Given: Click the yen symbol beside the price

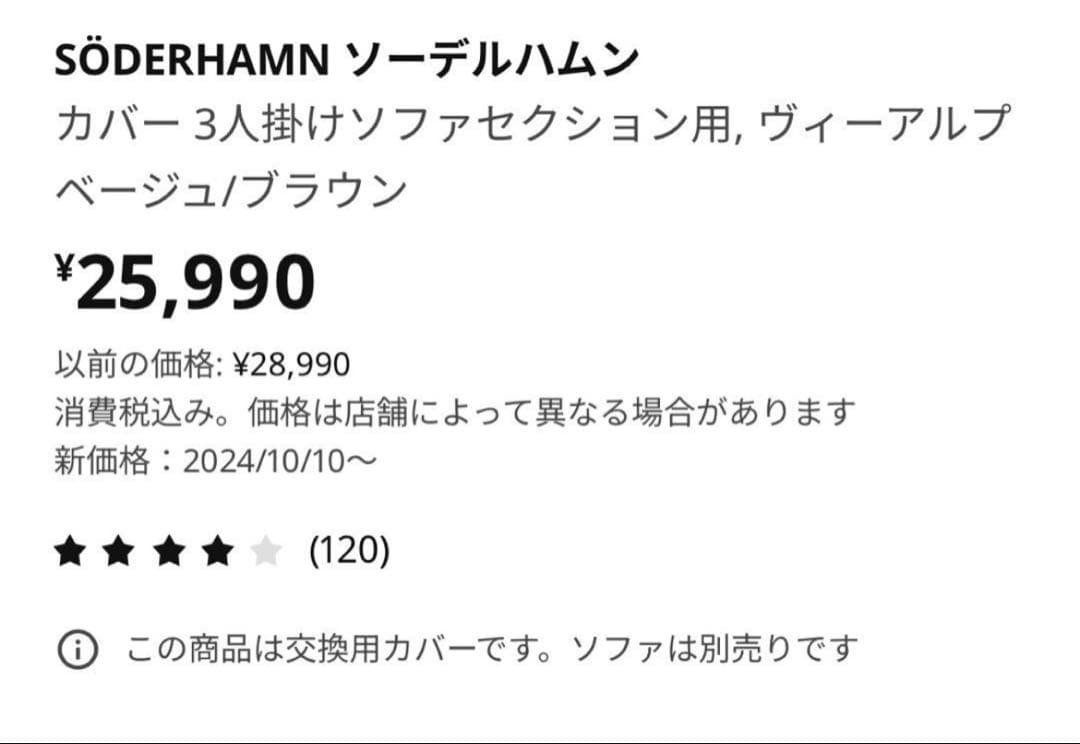Looking at the screenshot, I should (x=65, y=268).
